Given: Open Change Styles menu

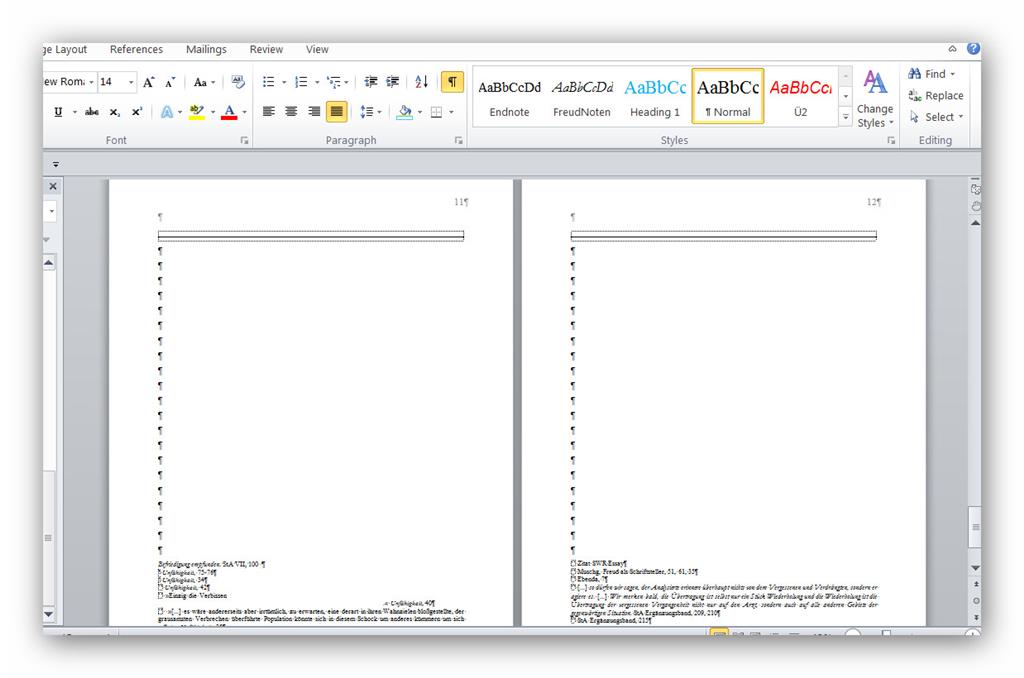Looking at the screenshot, I should click(875, 99).
